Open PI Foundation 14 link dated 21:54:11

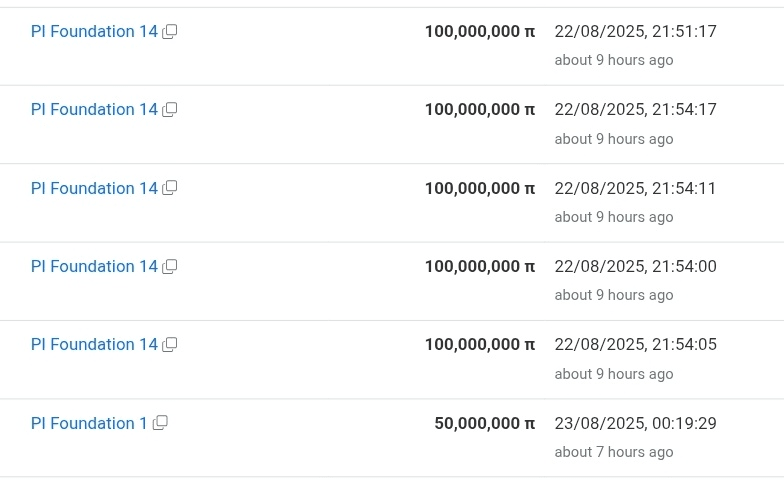[x=94, y=188]
